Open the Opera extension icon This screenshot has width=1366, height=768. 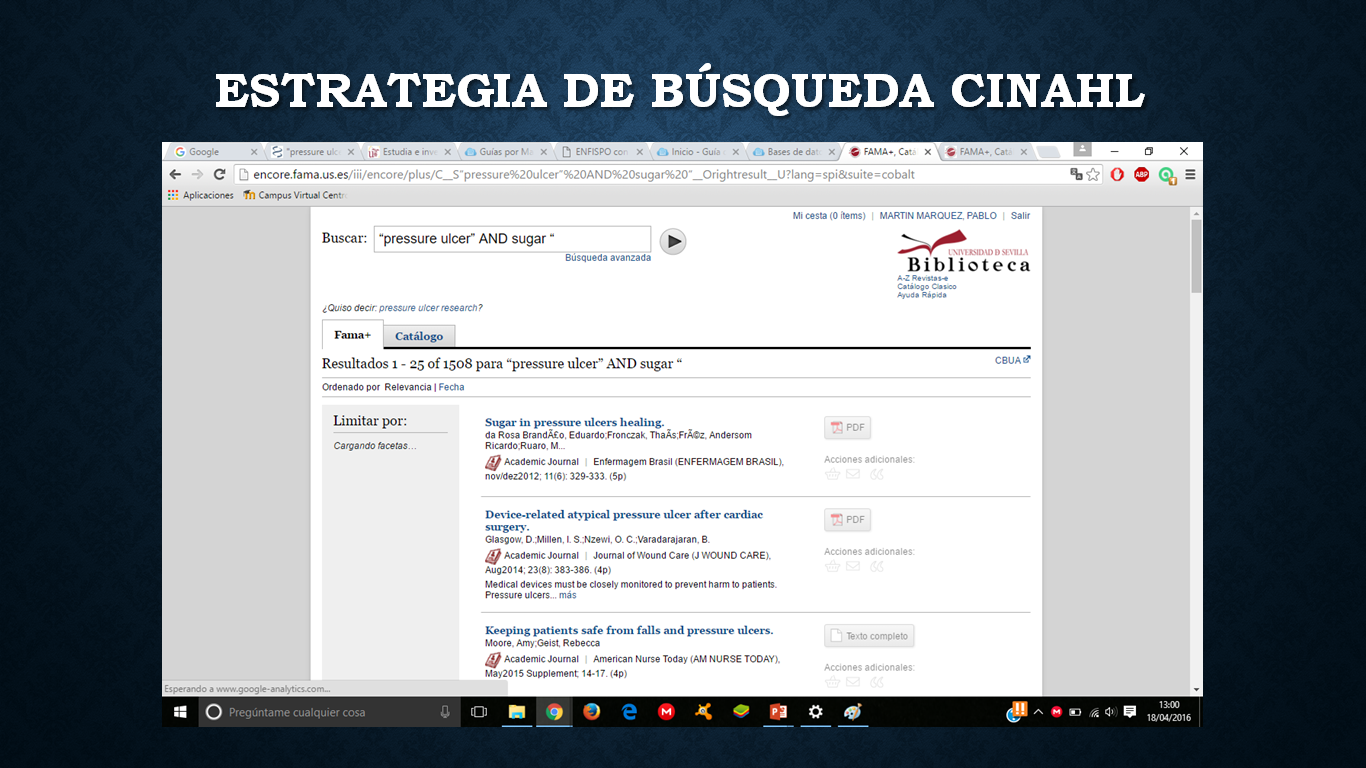coord(1117,174)
